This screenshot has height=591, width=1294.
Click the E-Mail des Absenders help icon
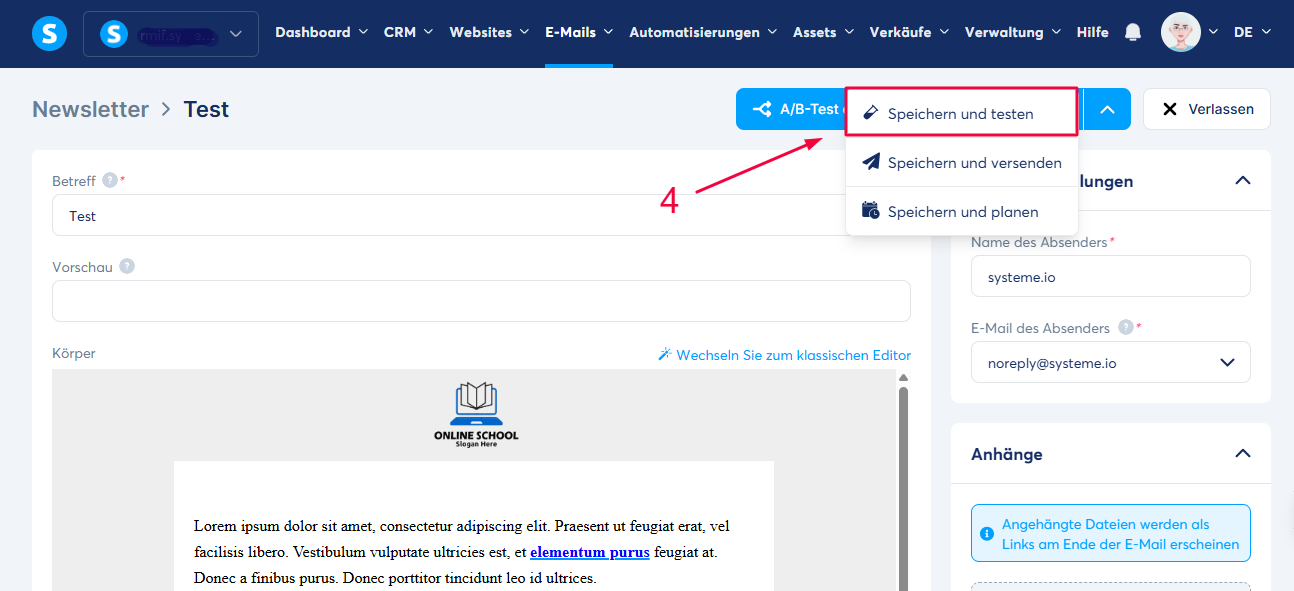[x=1126, y=327]
